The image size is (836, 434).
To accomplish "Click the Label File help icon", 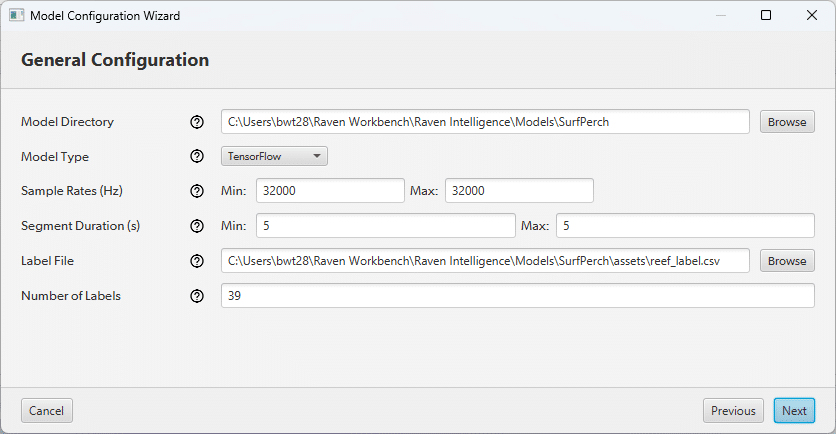I will (197, 261).
